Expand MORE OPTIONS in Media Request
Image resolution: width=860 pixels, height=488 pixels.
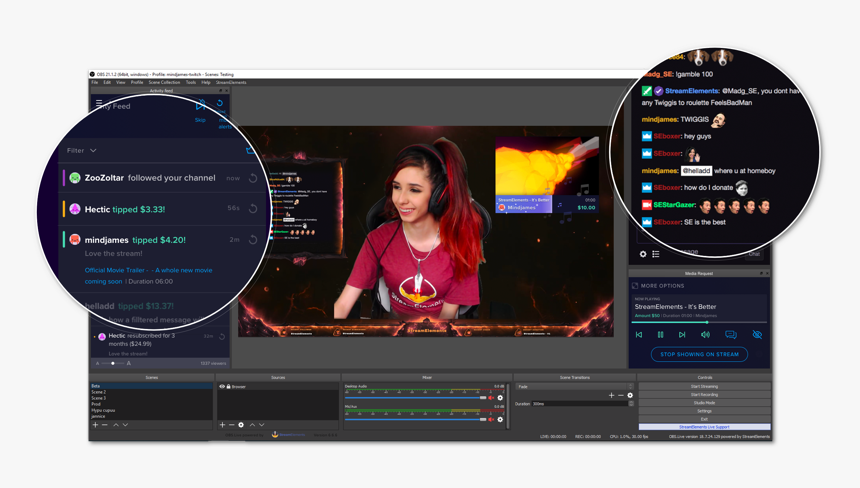coord(658,286)
